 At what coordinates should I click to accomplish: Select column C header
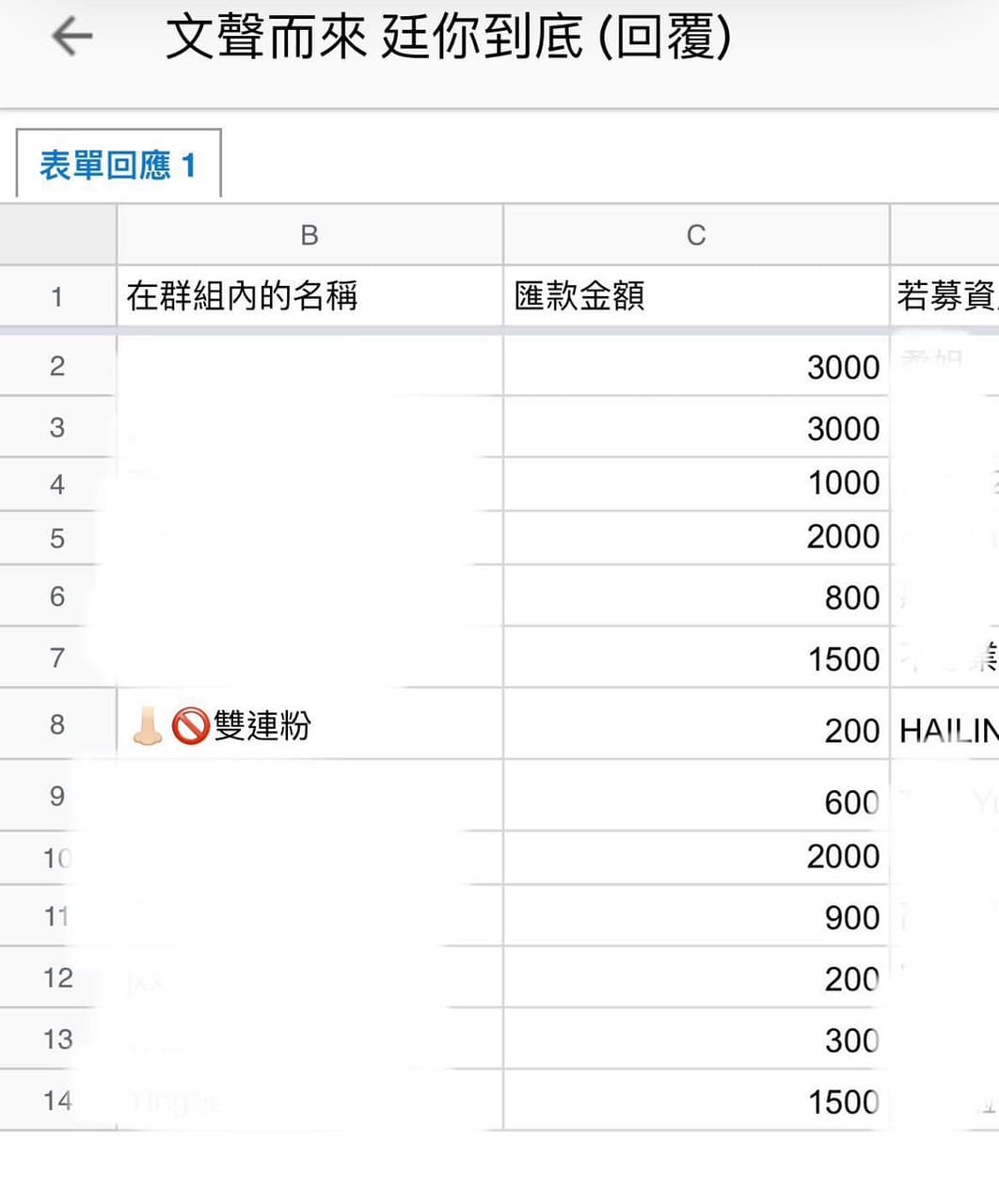[696, 235]
